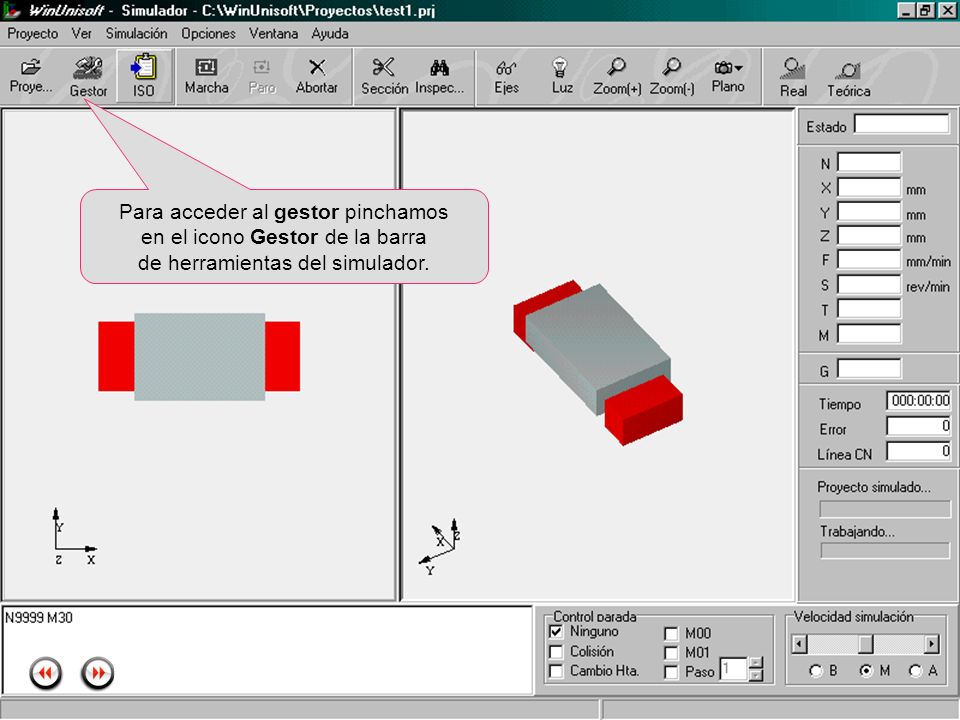Click the Trabajando progress bar
This screenshot has width=960, height=720.
coord(885,550)
